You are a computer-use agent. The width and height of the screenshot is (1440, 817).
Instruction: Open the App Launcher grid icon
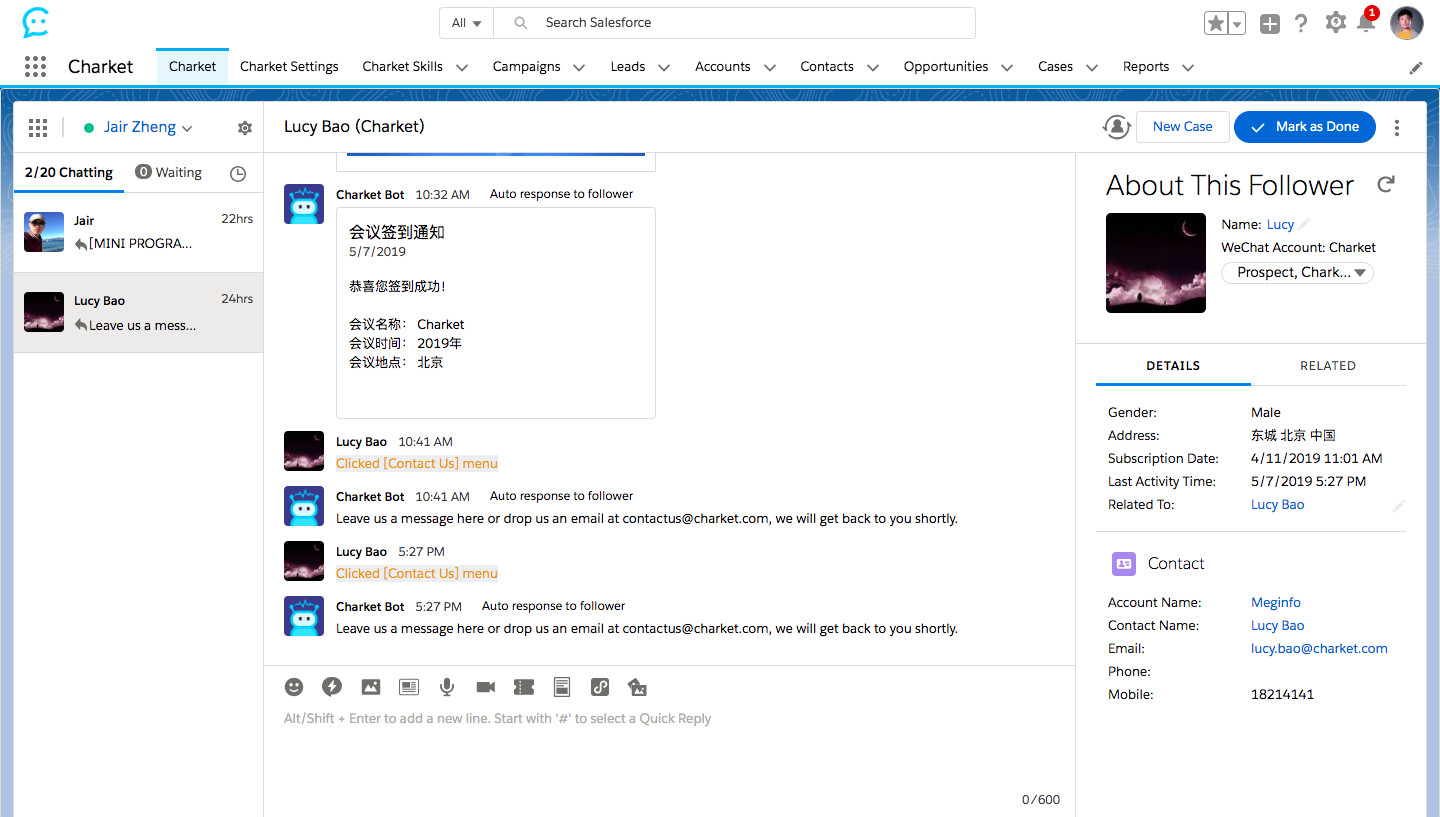tap(35, 66)
